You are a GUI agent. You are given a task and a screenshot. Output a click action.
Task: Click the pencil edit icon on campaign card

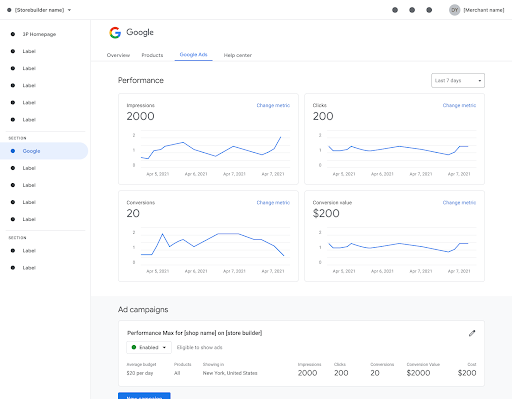472,333
